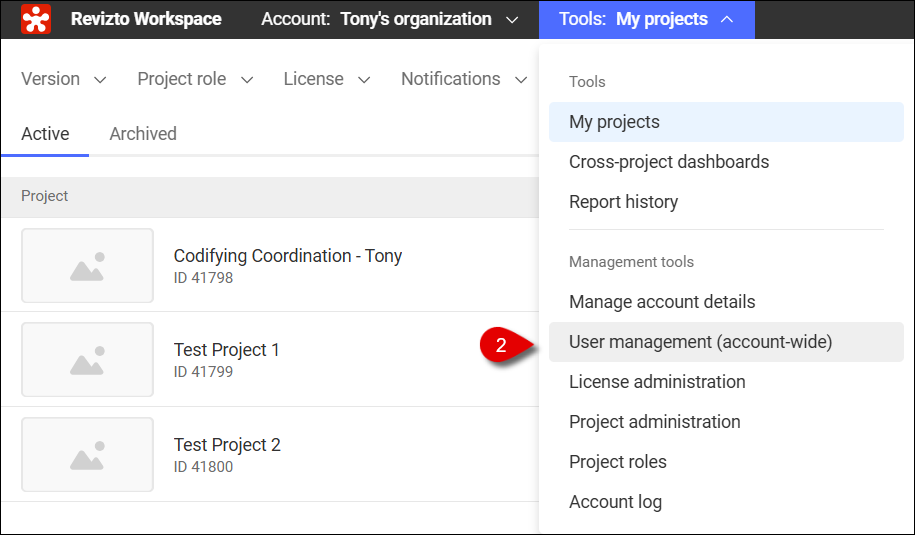915x535 pixels.
Task: Collapse the Tools: My projects menu
Action: click(647, 20)
